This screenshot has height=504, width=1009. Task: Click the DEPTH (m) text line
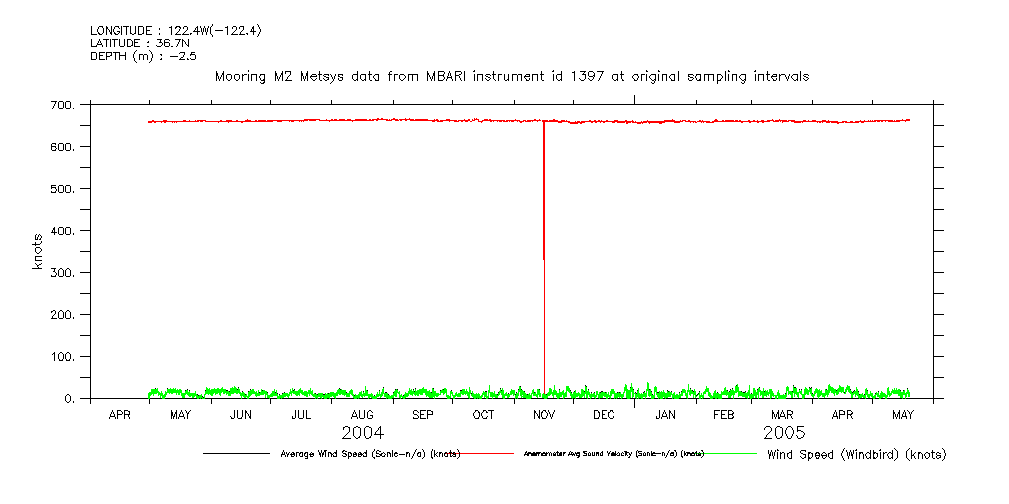point(143,56)
